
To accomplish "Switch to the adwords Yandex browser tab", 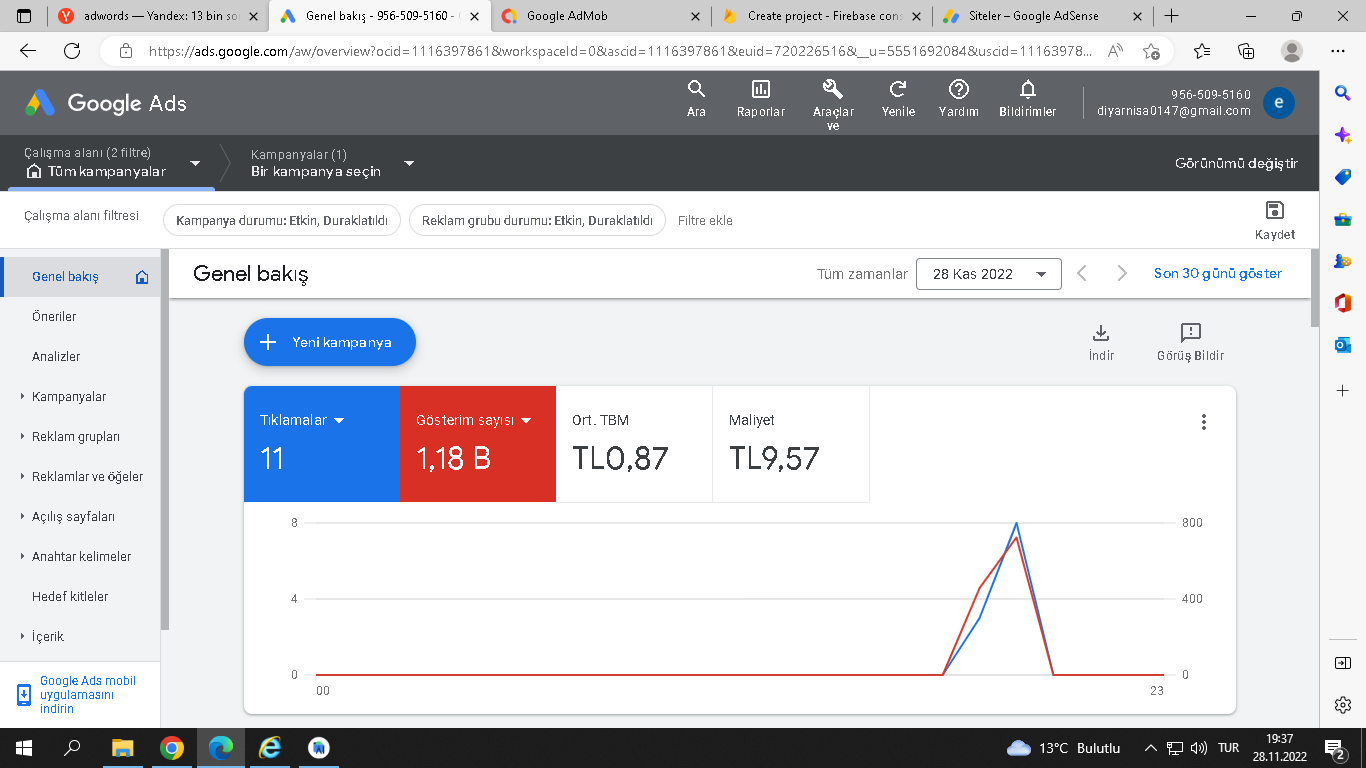I will click(157, 16).
